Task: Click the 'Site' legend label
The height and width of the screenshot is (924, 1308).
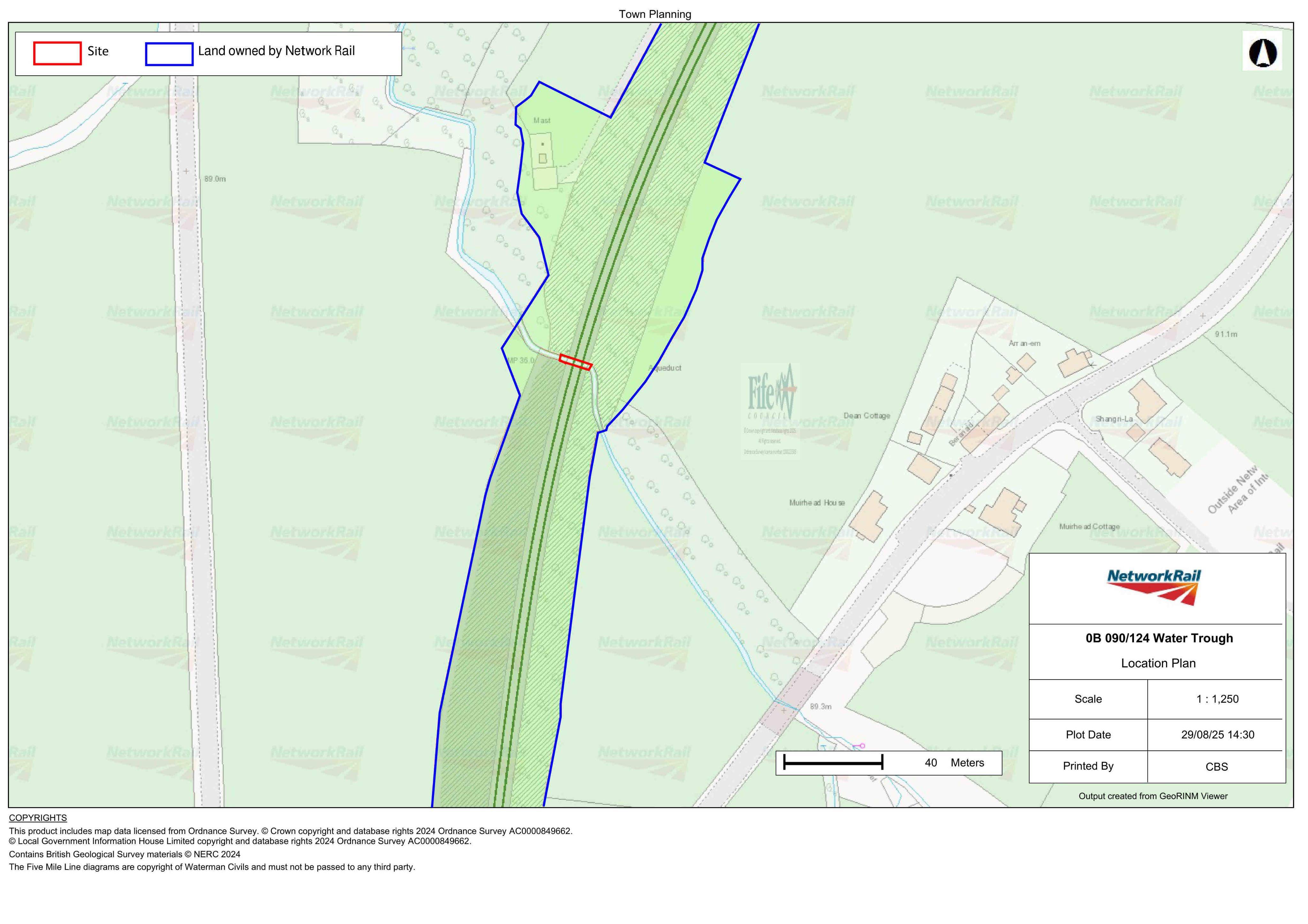Action: (98, 51)
